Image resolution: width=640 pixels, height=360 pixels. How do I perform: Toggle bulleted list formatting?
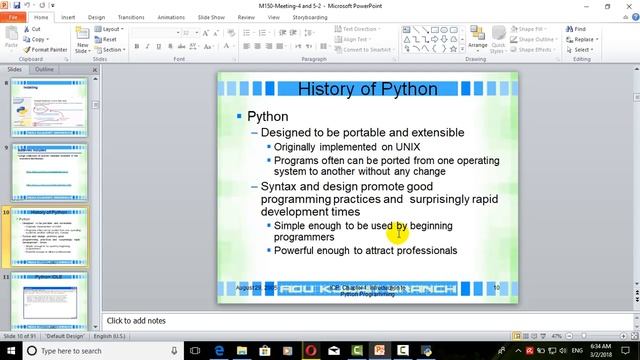click(247, 33)
